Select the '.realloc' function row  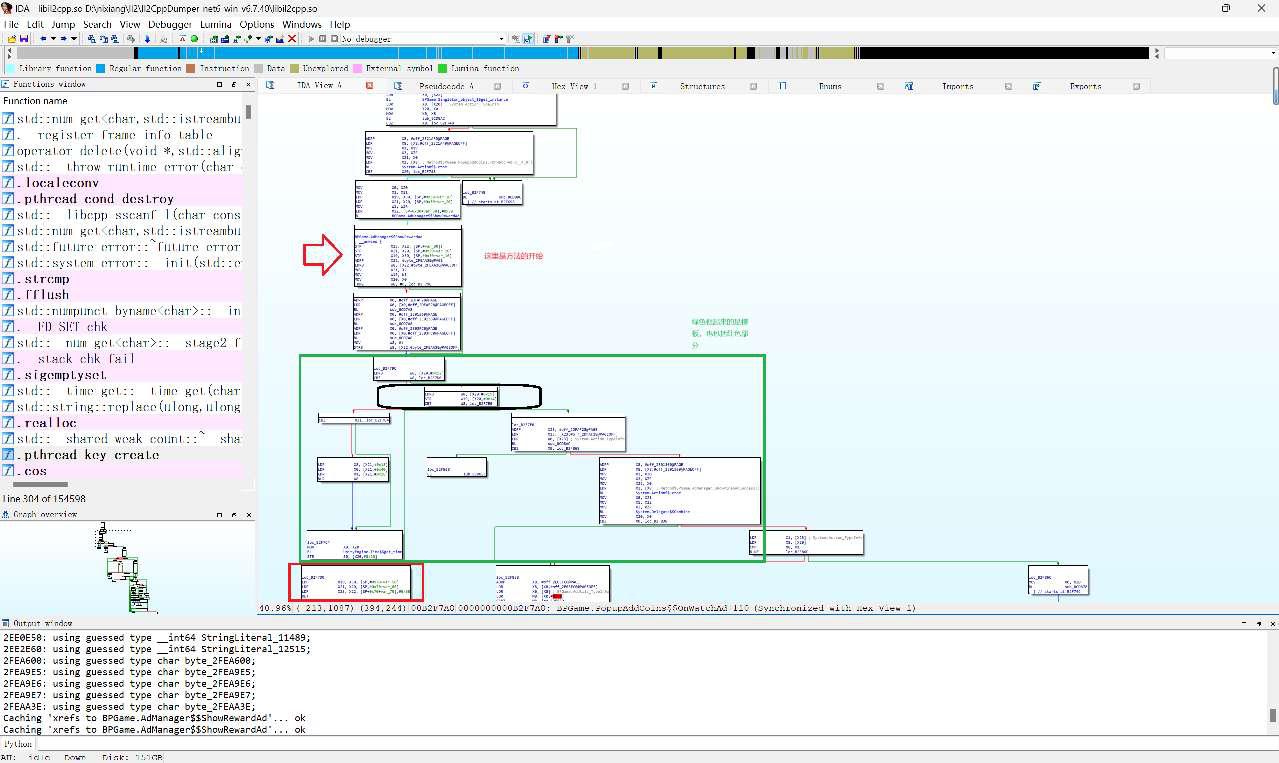coord(121,423)
